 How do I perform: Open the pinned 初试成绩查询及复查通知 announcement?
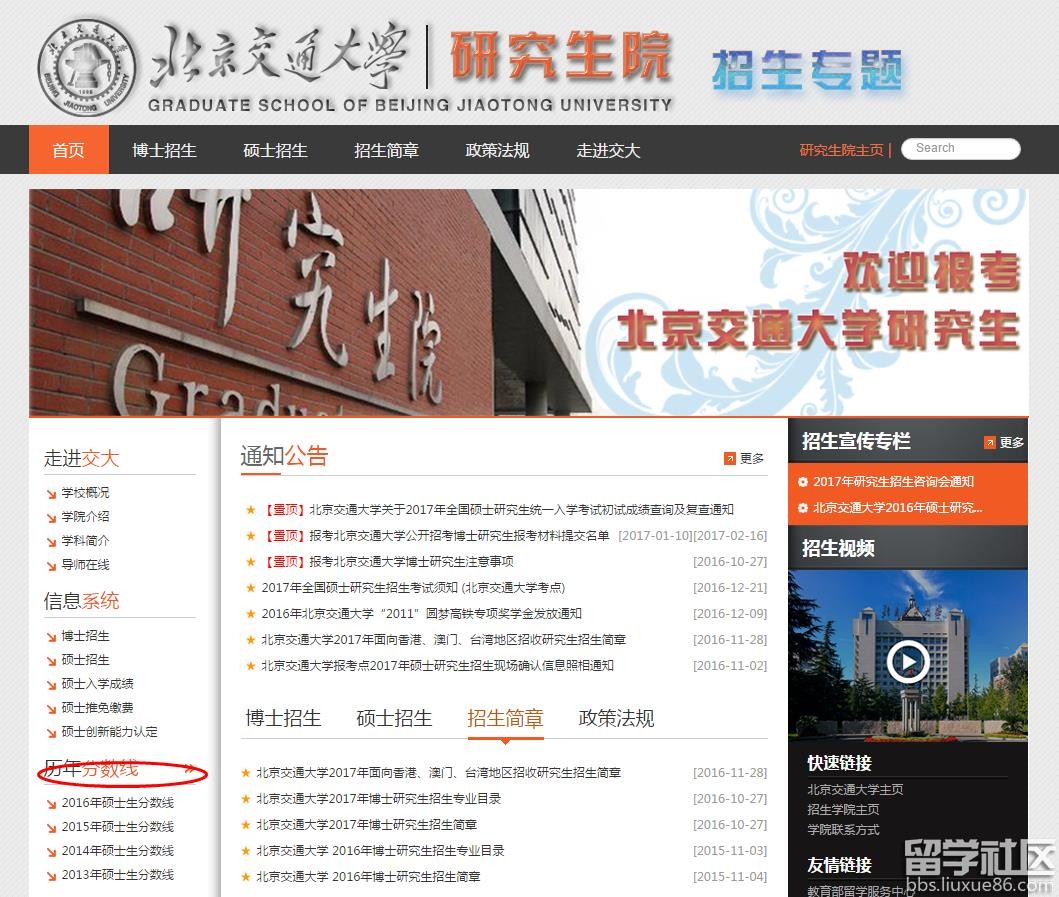(497, 510)
